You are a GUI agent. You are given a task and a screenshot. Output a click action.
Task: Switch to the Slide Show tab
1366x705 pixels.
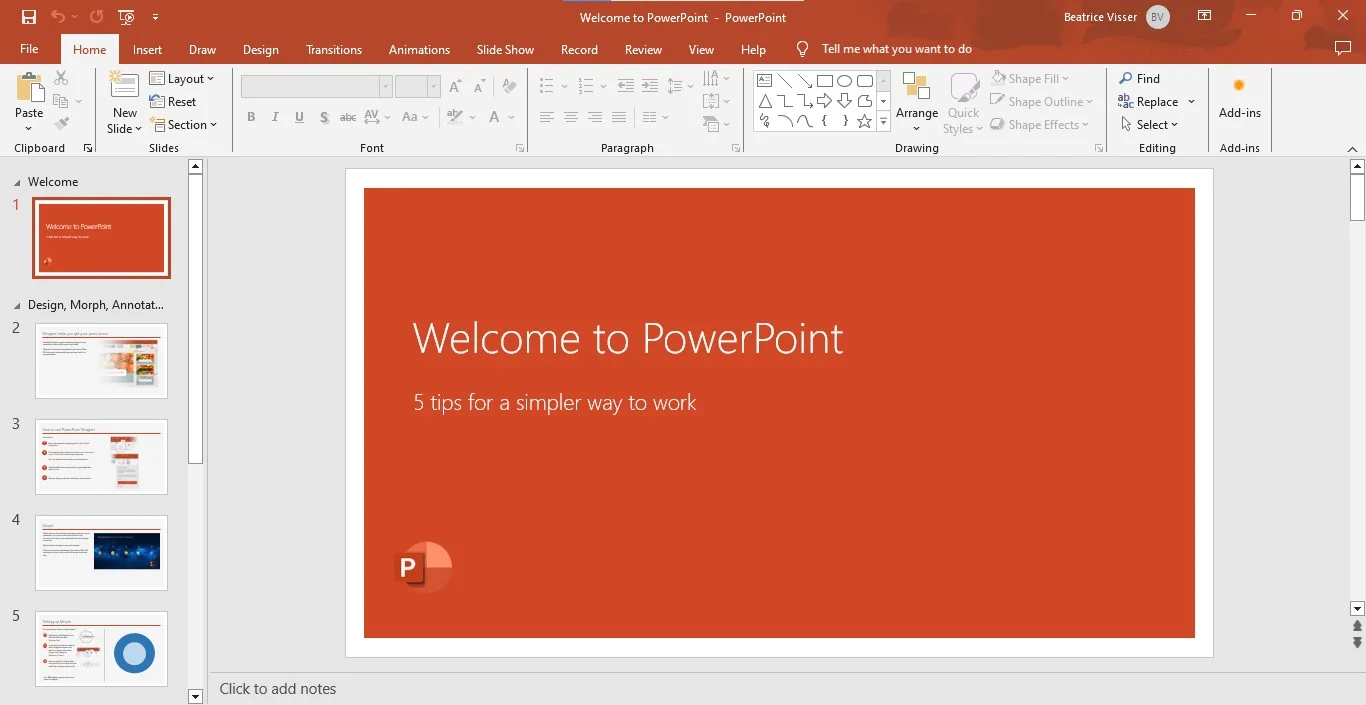click(x=505, y=49)
